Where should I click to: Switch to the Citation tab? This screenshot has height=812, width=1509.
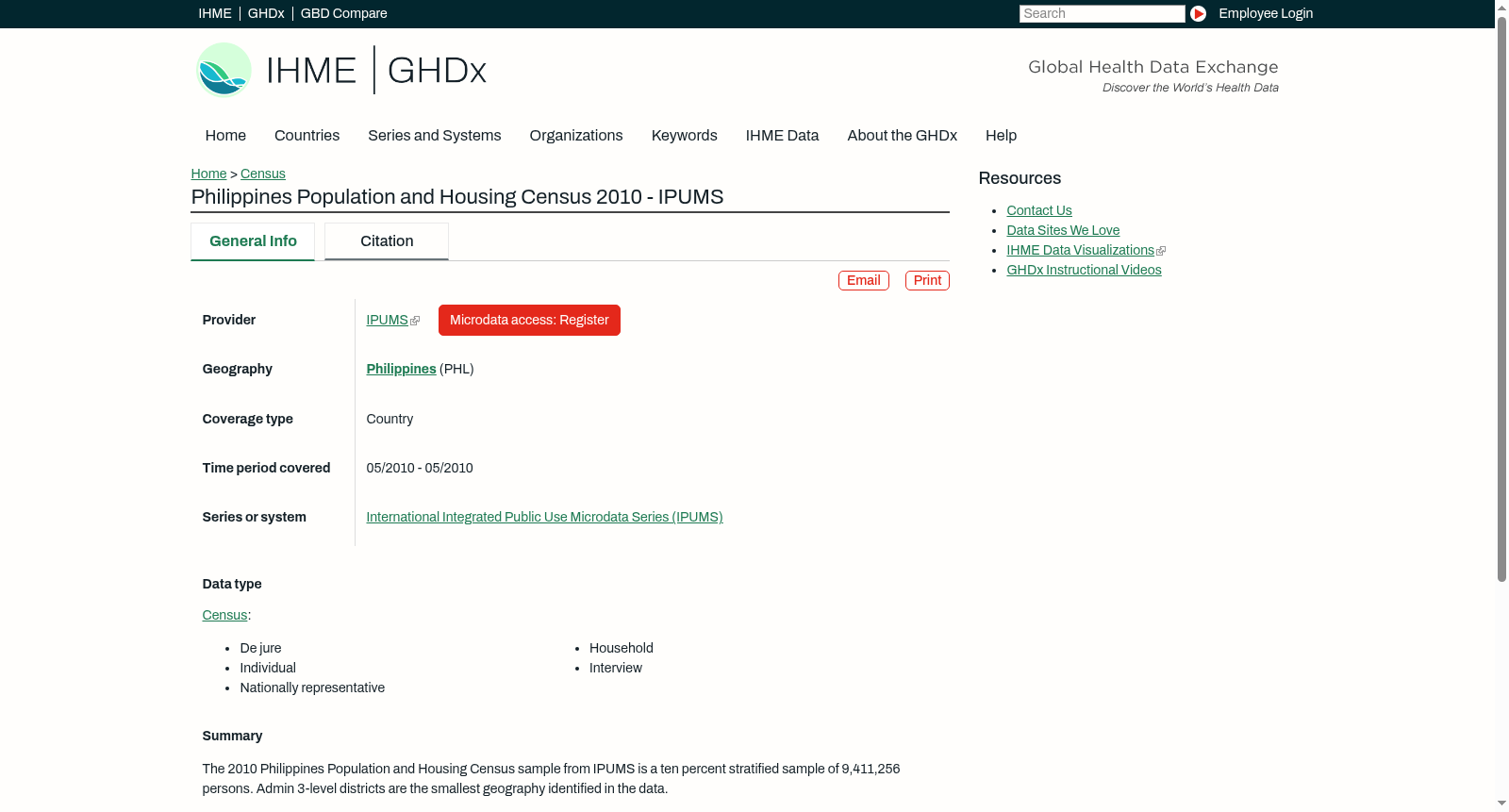387,241
